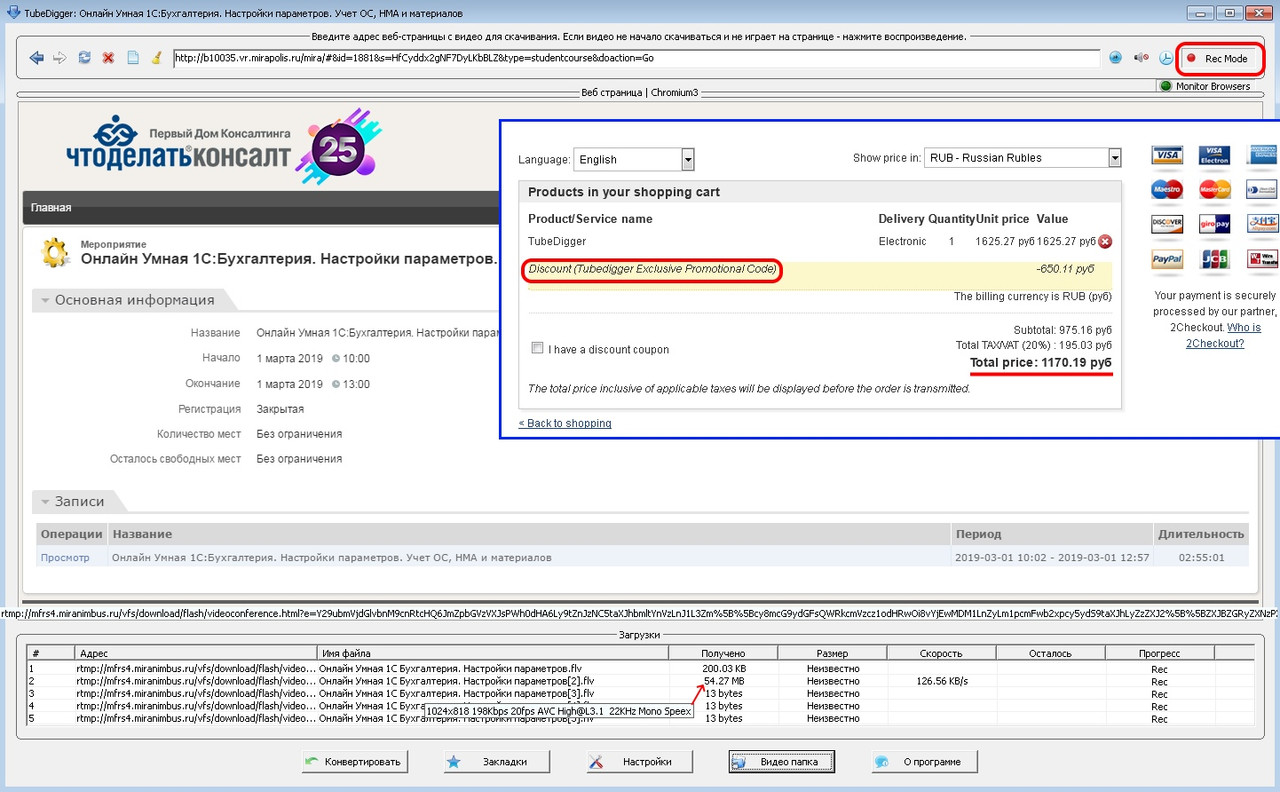This screenshot has height=792, width=1280.
Task: Click the Операции column header
Action: click(72, 534)
